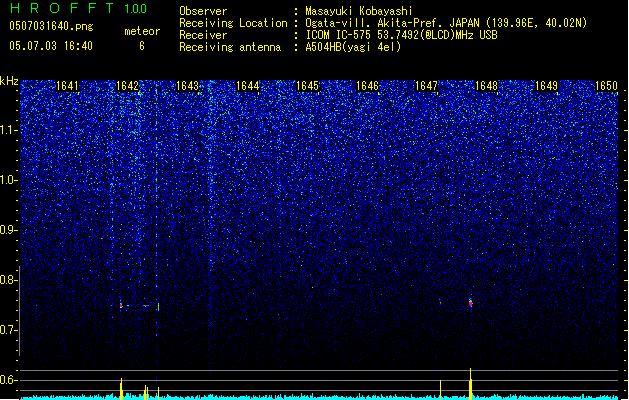This screenshot has height=400, width=629.
Task: Click antenna text A504HB(yagi 4el)
Action: pos(353,47)
